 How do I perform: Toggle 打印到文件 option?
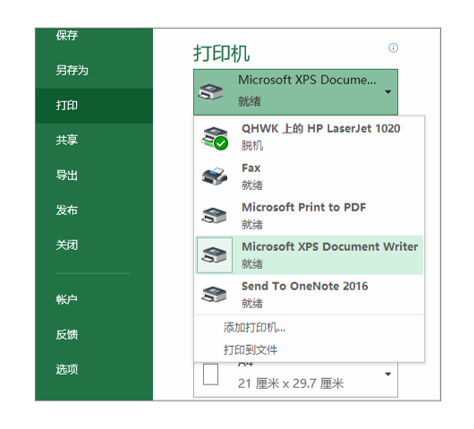tap(250, 350)
